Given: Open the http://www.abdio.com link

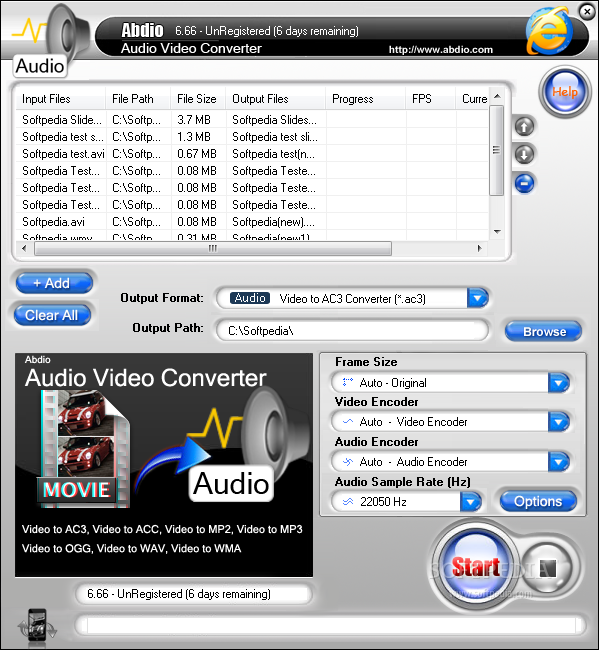Looking at the screenshot, I should [441, 50].
